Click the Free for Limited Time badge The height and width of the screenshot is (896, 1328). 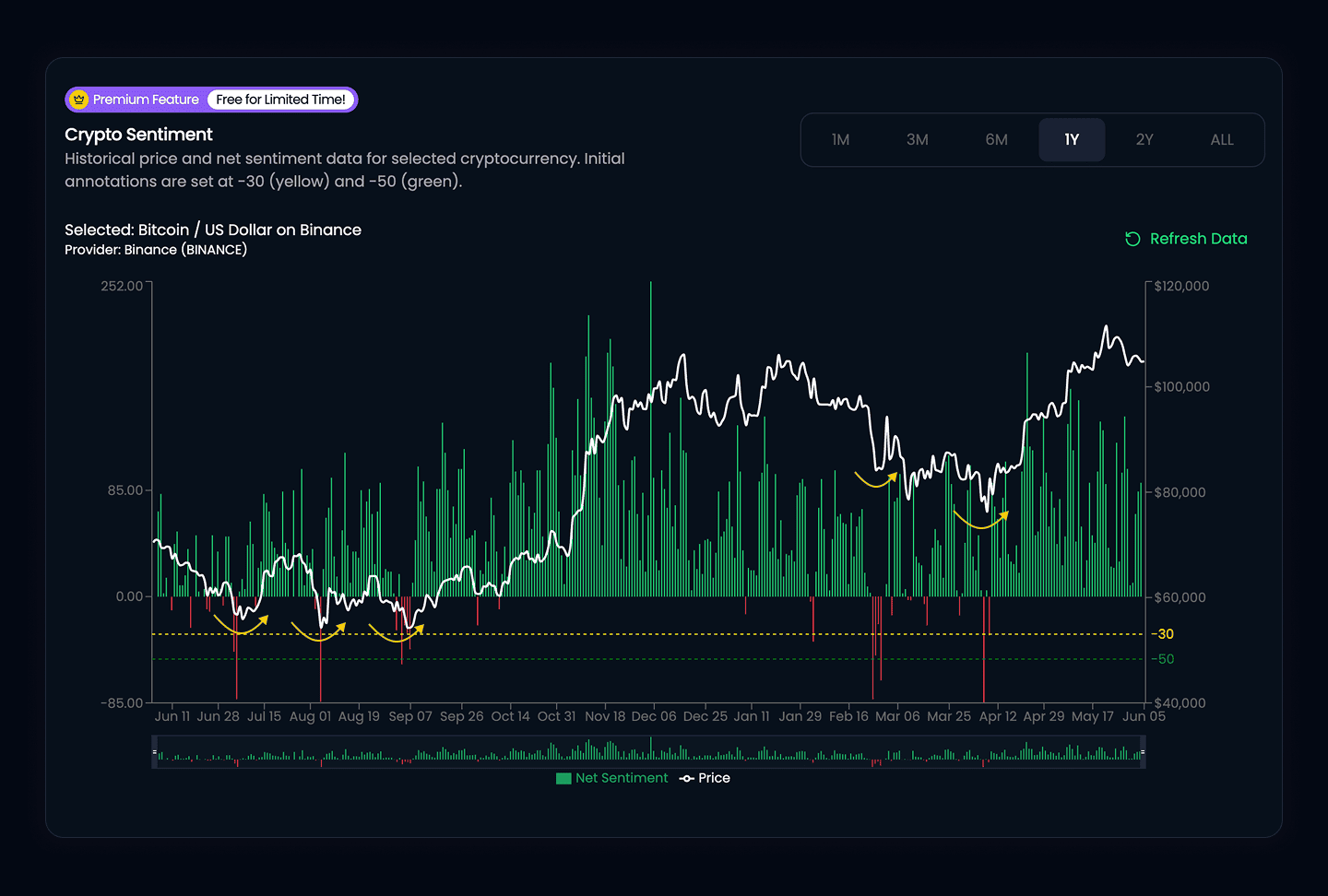coord(280,100)
